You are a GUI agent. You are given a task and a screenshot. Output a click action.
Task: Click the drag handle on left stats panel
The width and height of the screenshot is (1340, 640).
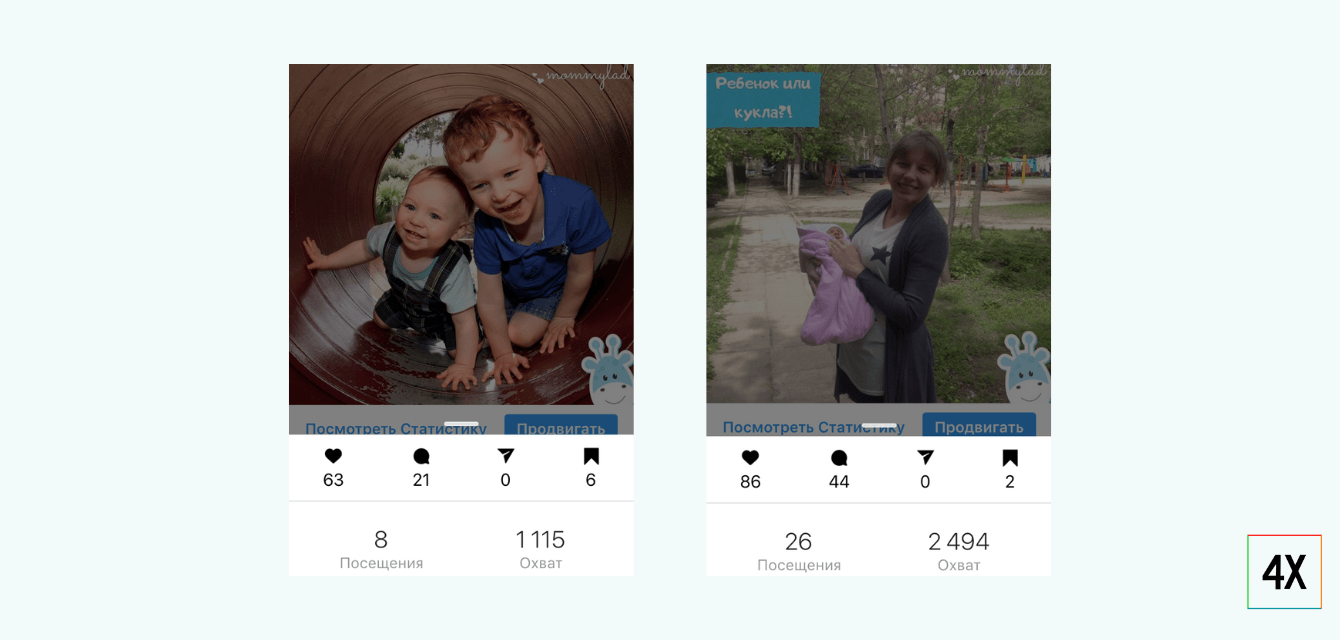pos(461,425)
